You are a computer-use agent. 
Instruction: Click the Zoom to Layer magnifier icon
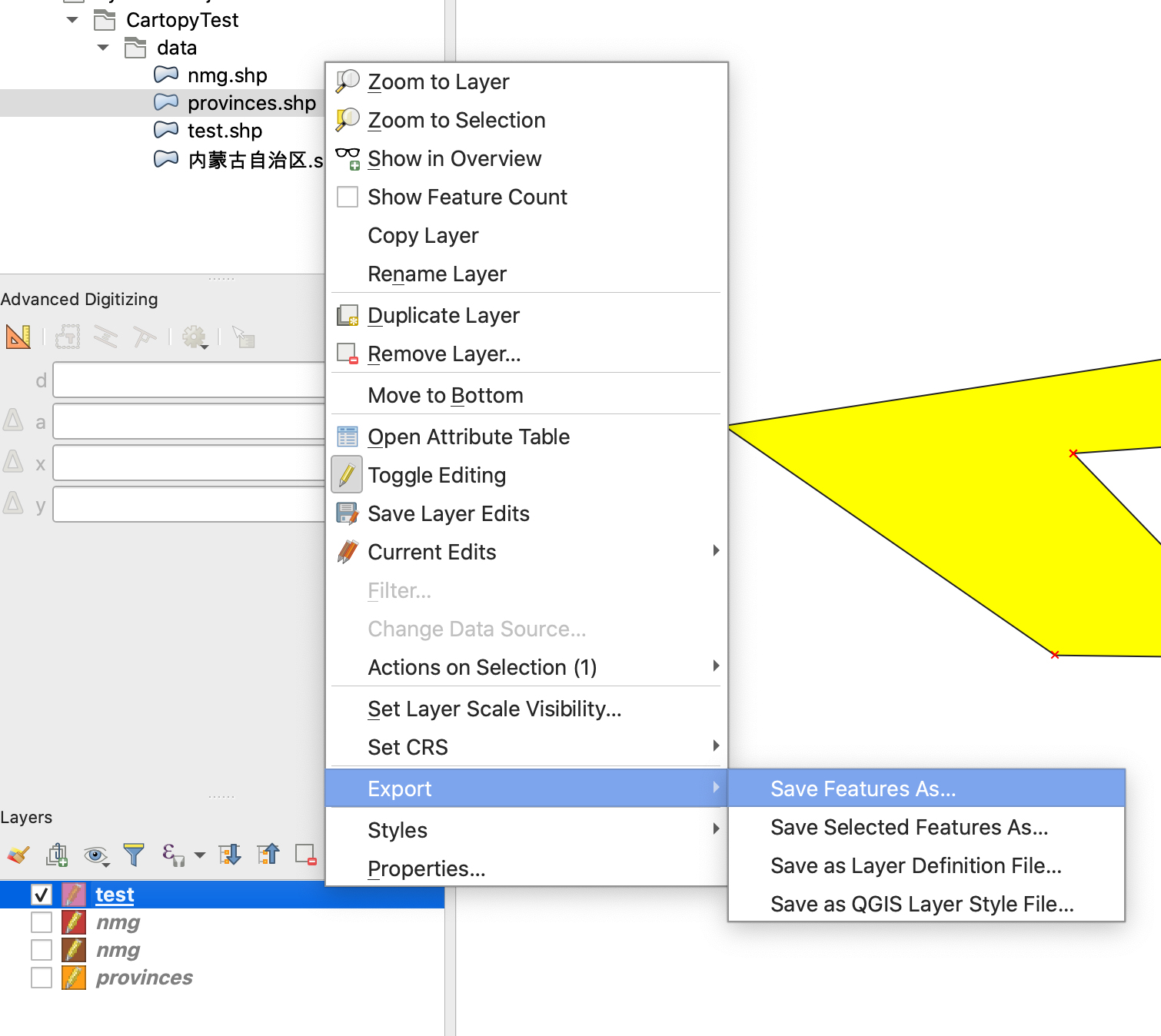348,81
